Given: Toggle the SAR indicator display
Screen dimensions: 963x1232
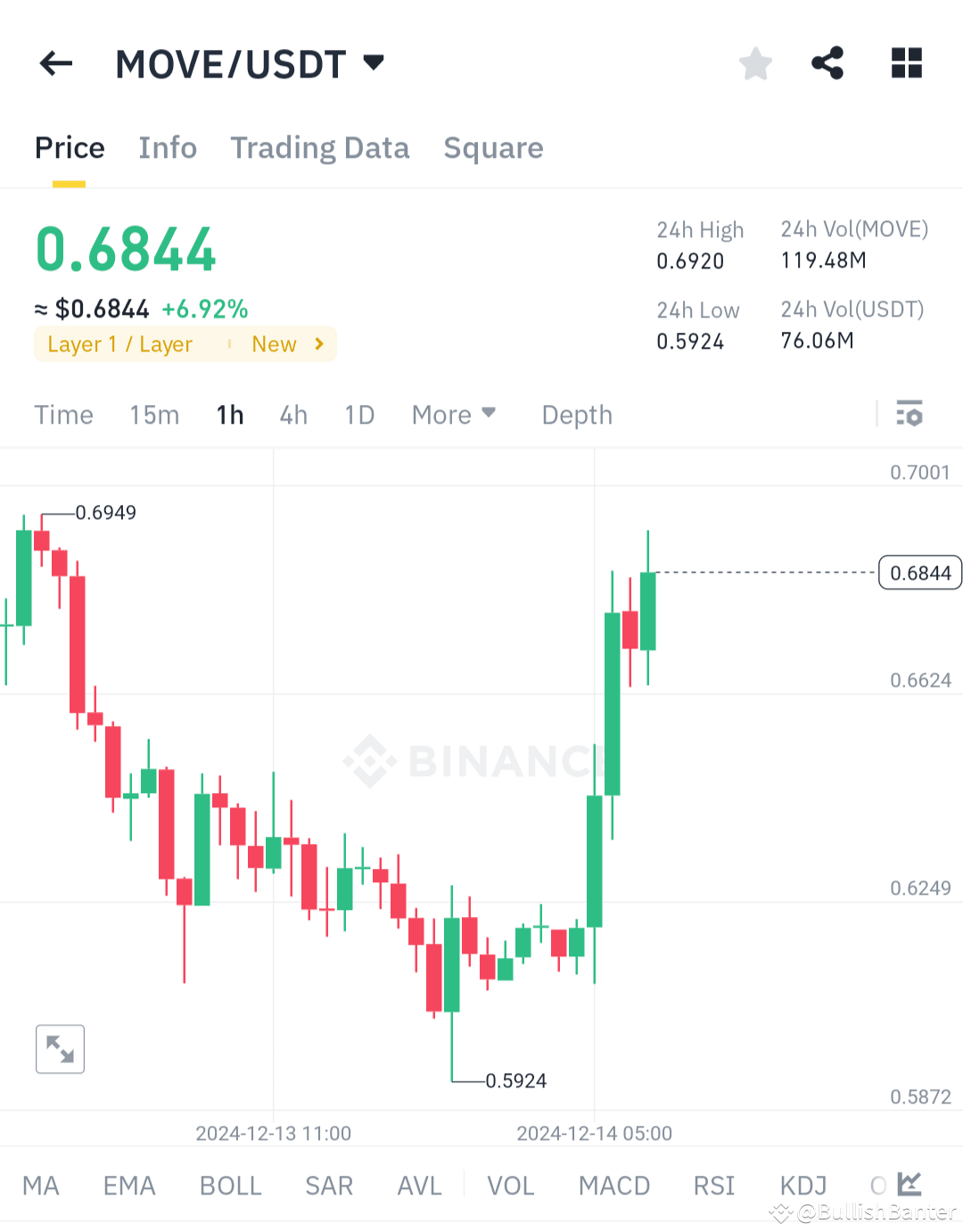Looking at the screenshot, I should pos(328,1185).
